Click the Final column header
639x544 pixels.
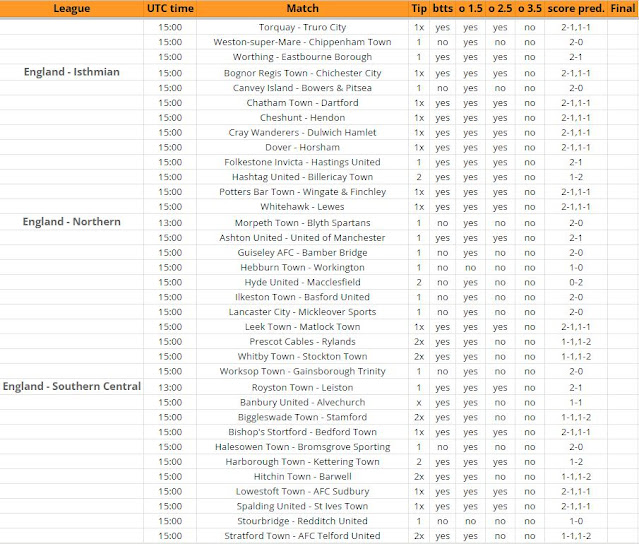(x=623, y=9)
